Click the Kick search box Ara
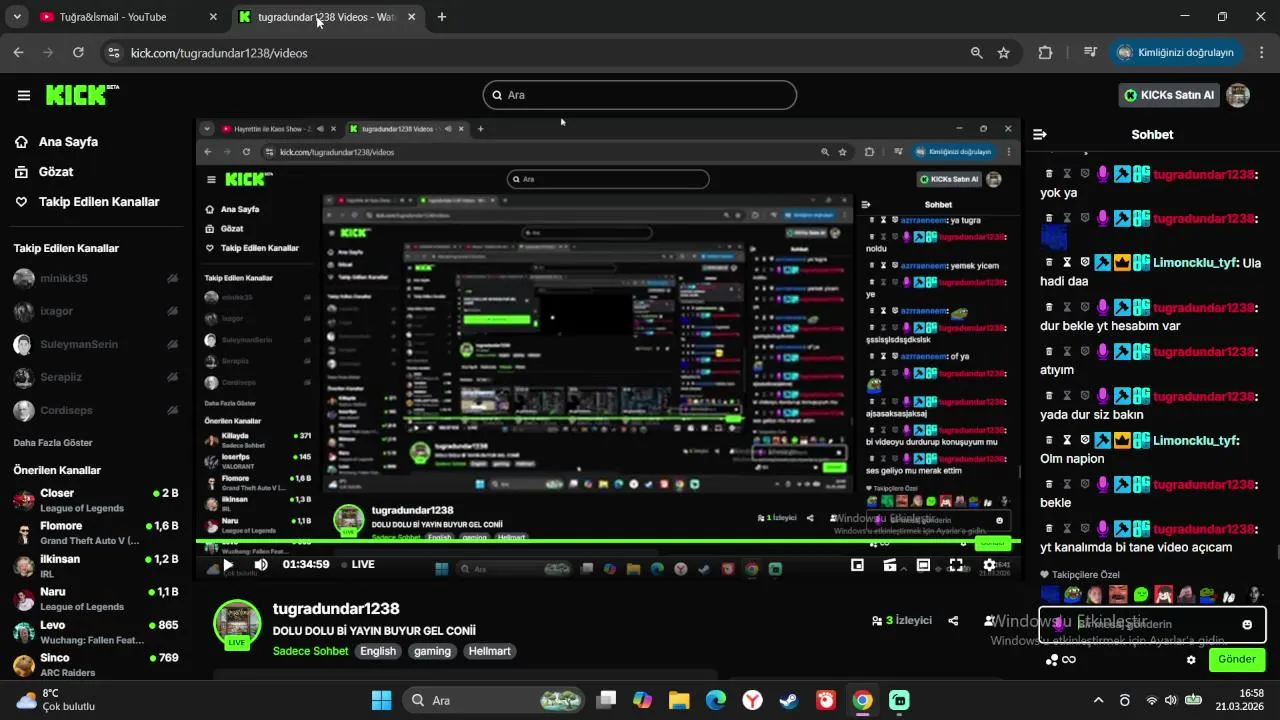1280x720 pixels. coord(640,95)
